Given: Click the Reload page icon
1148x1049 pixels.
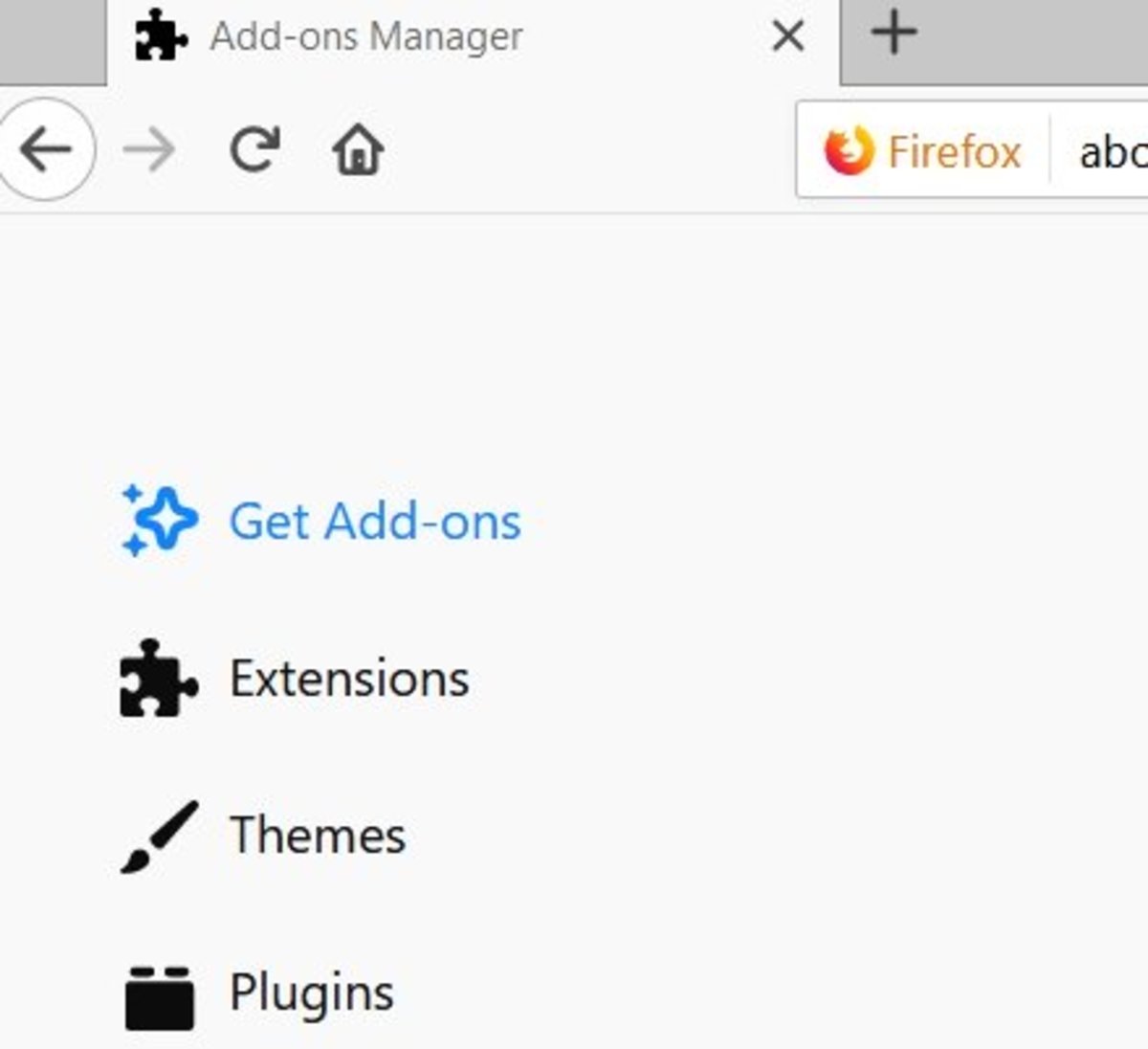Looking at the screenshot, I should [x=254, y=148].
